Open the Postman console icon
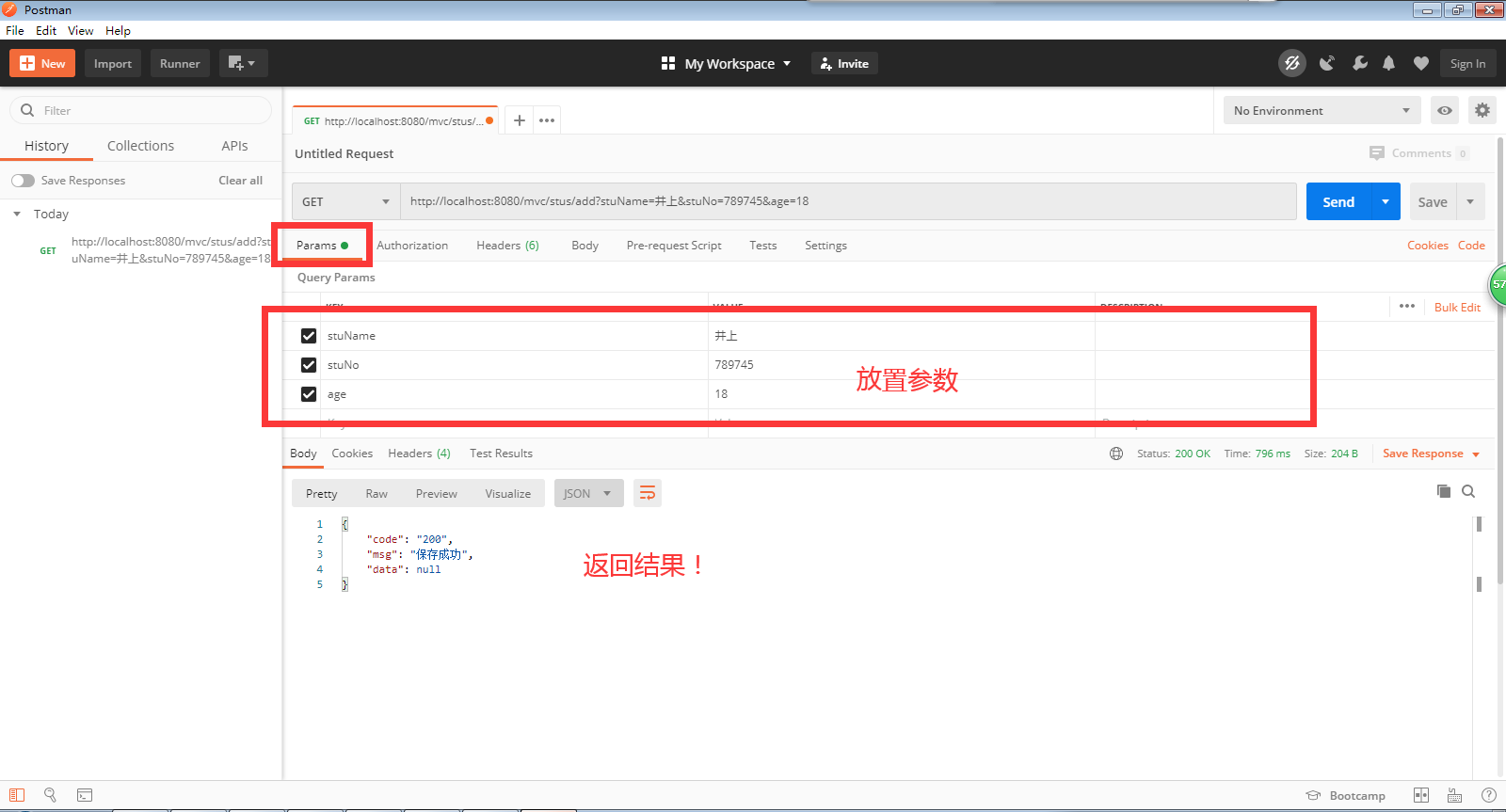Screen dimensions: 1506x812 85,795
